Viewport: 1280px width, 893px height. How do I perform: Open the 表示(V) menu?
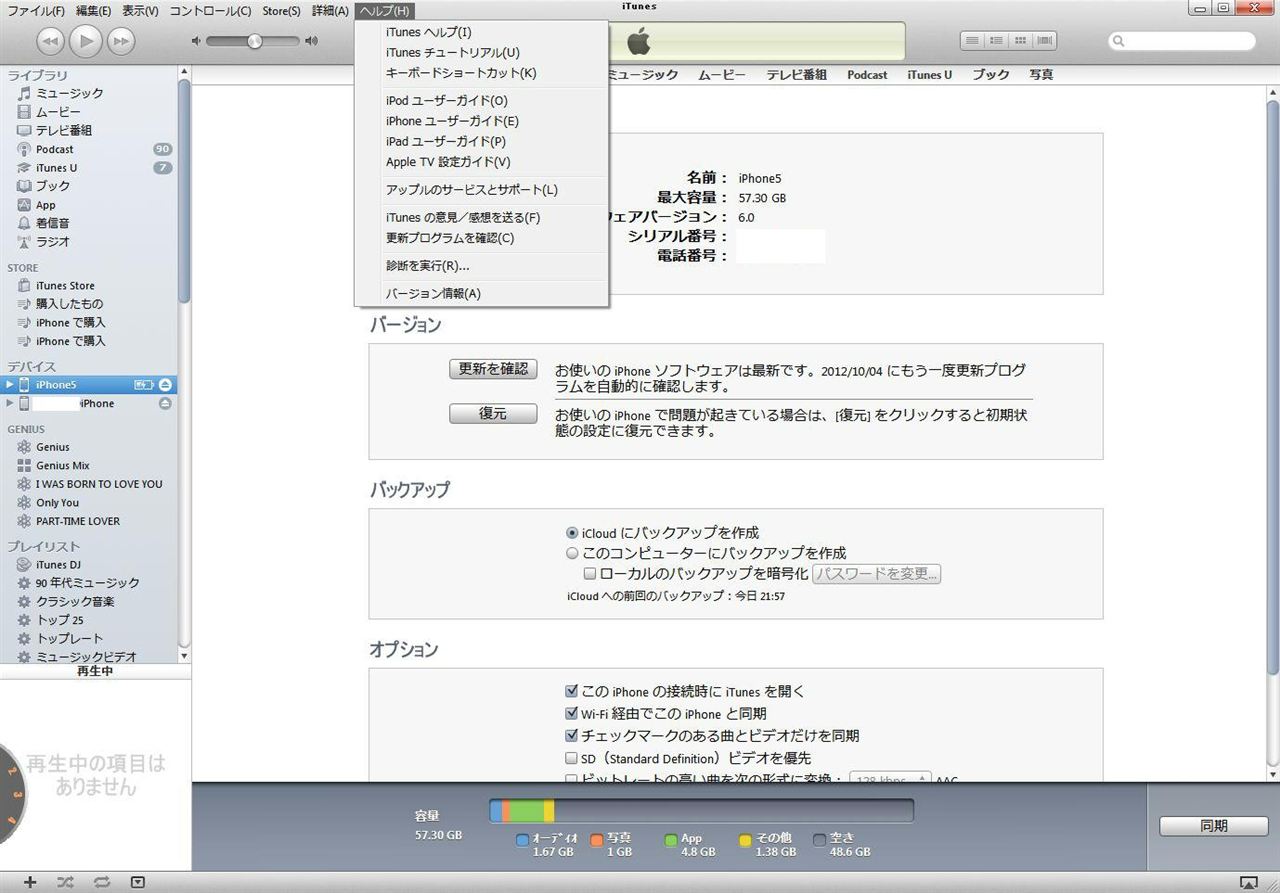(x=140, y=11)
